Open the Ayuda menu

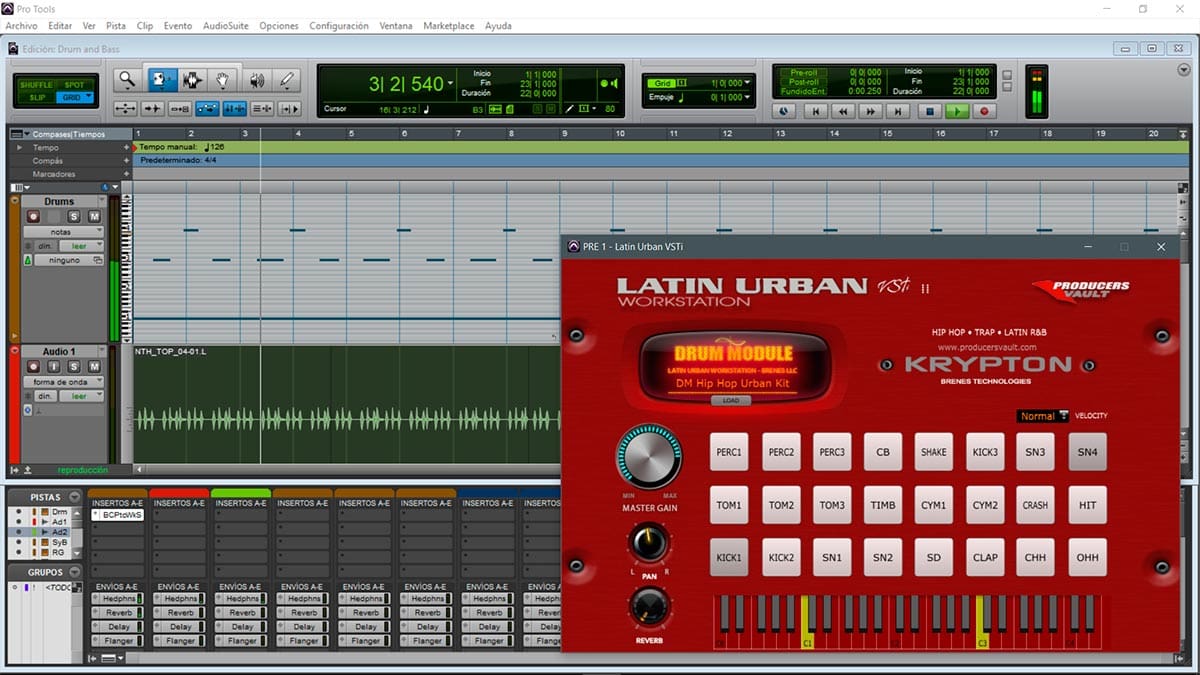(x=498, y=26)
